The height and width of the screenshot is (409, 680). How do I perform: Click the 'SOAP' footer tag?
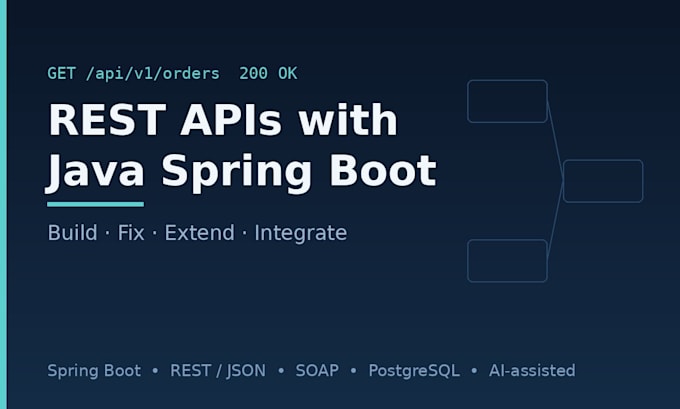click(317, 371)
